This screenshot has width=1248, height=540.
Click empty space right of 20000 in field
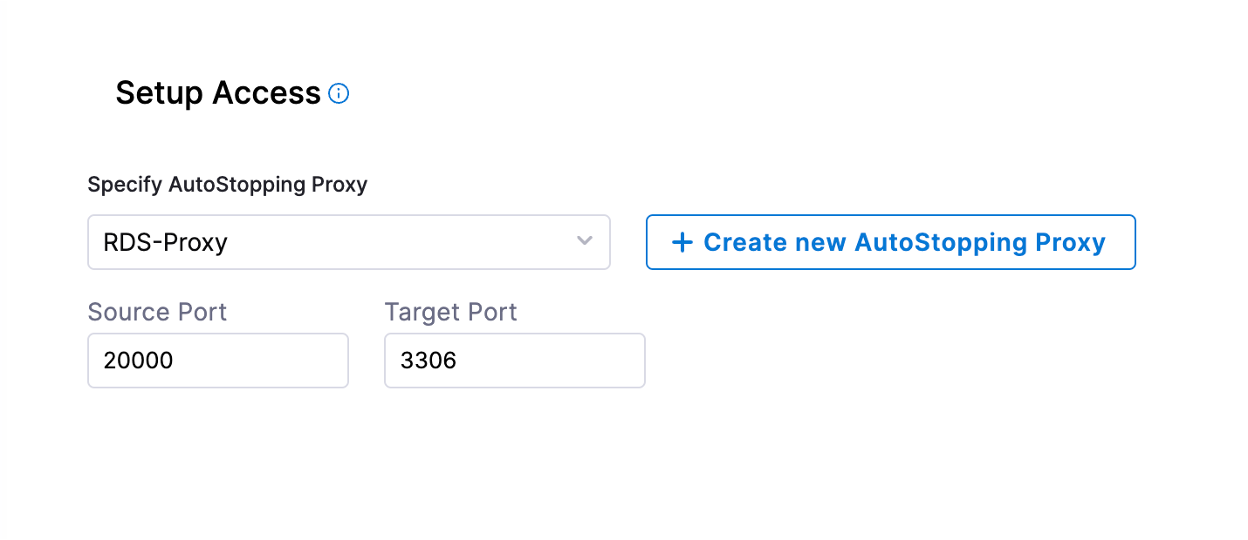pyautogui.click(x=270, y=360)
